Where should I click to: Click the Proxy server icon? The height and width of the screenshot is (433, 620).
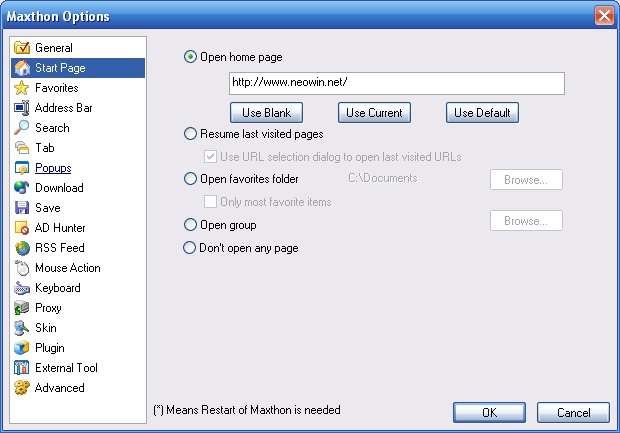coord(22,308)
